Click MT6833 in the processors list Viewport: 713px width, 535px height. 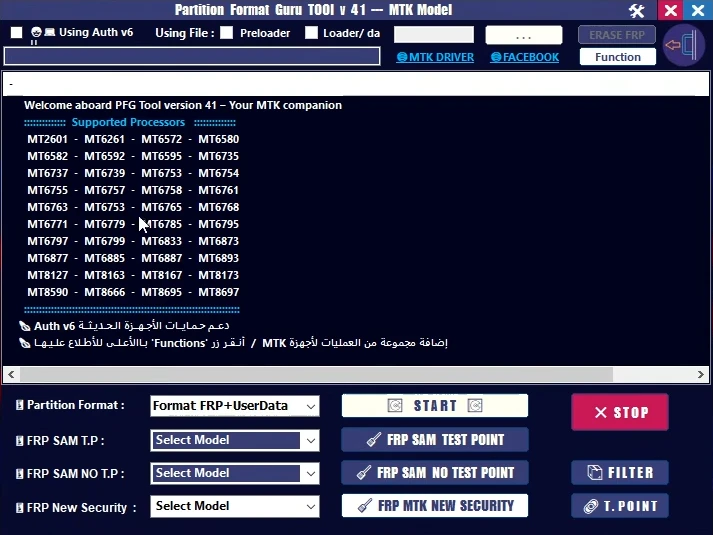coord(161,241)
